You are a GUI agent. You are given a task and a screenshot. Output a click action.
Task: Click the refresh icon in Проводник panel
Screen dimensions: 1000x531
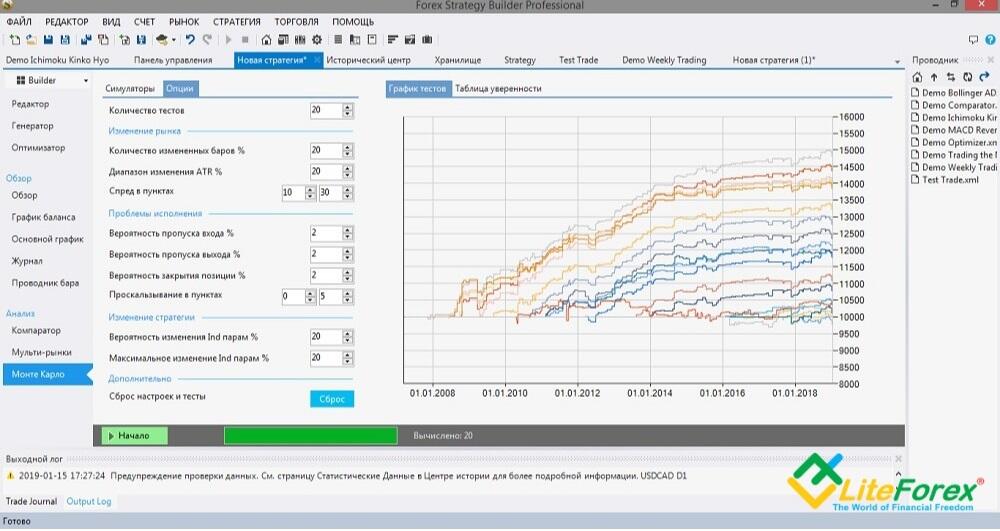(x=967, y=77)
